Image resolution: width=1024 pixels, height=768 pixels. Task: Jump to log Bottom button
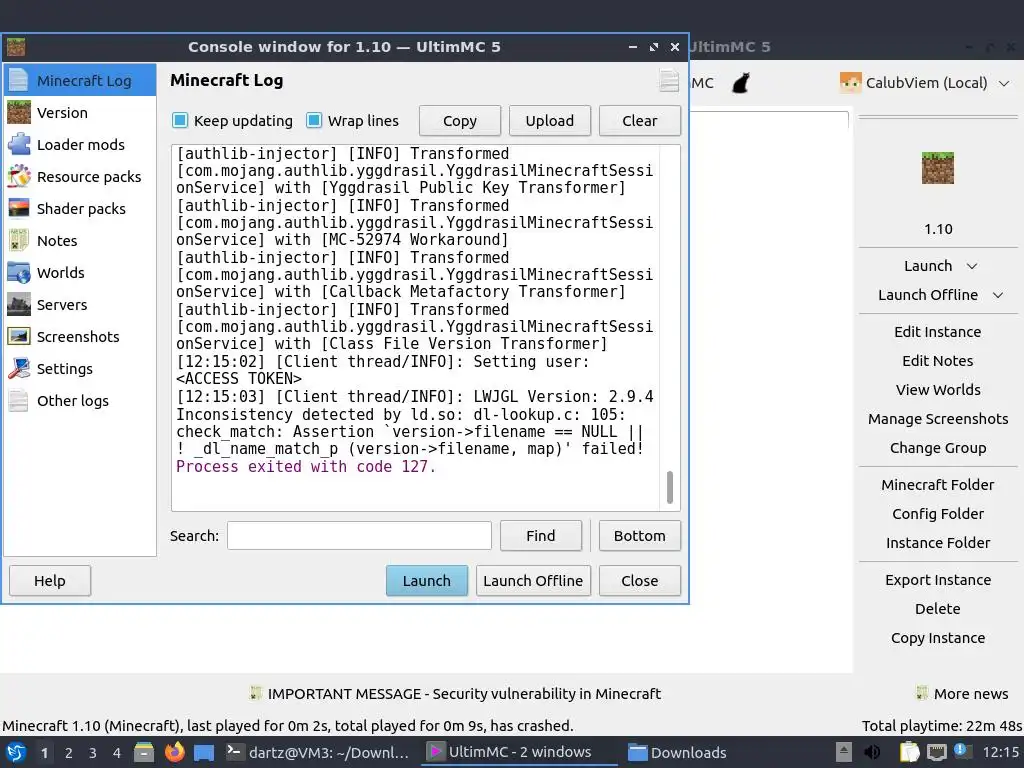(x=639, y=536)
